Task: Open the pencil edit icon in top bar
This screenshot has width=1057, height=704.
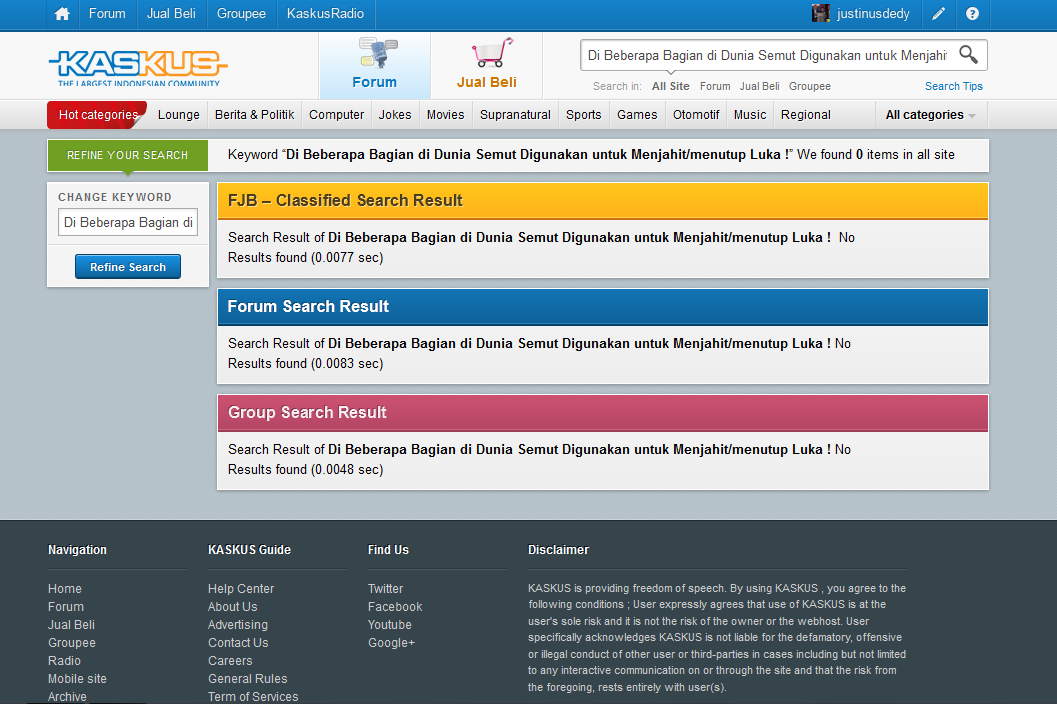Action: (938, 13)
